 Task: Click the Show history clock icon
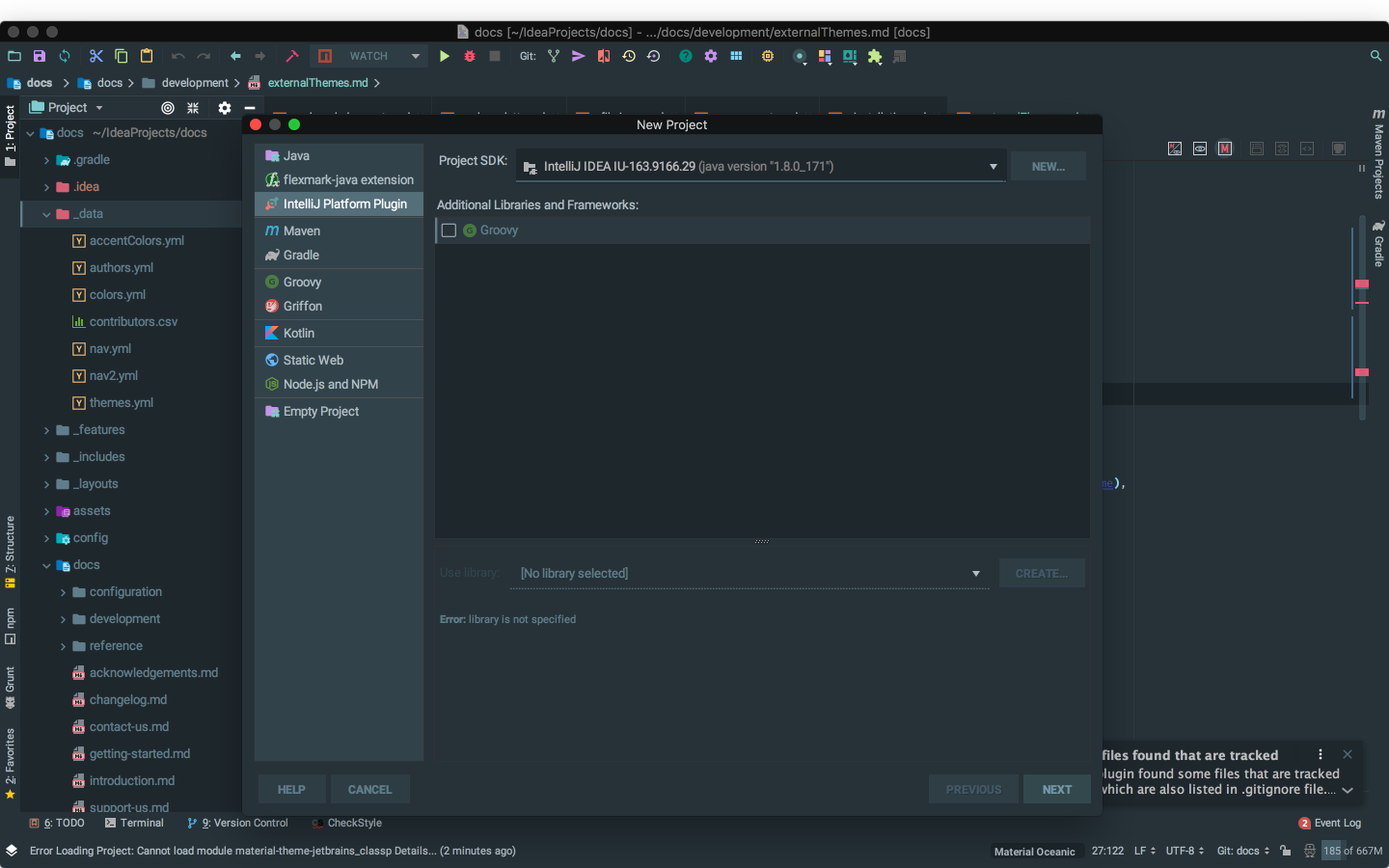pos(629,56)
